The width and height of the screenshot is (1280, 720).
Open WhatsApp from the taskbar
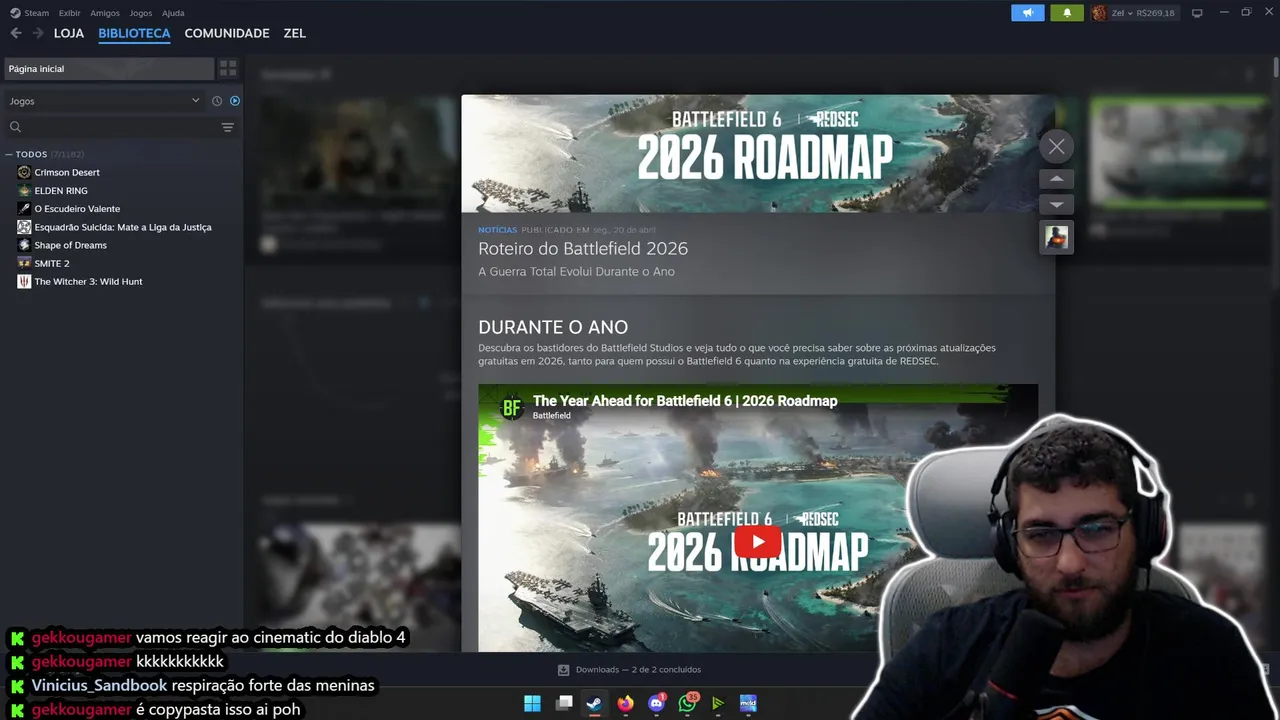pyautogui.click(x=687, y=704)
